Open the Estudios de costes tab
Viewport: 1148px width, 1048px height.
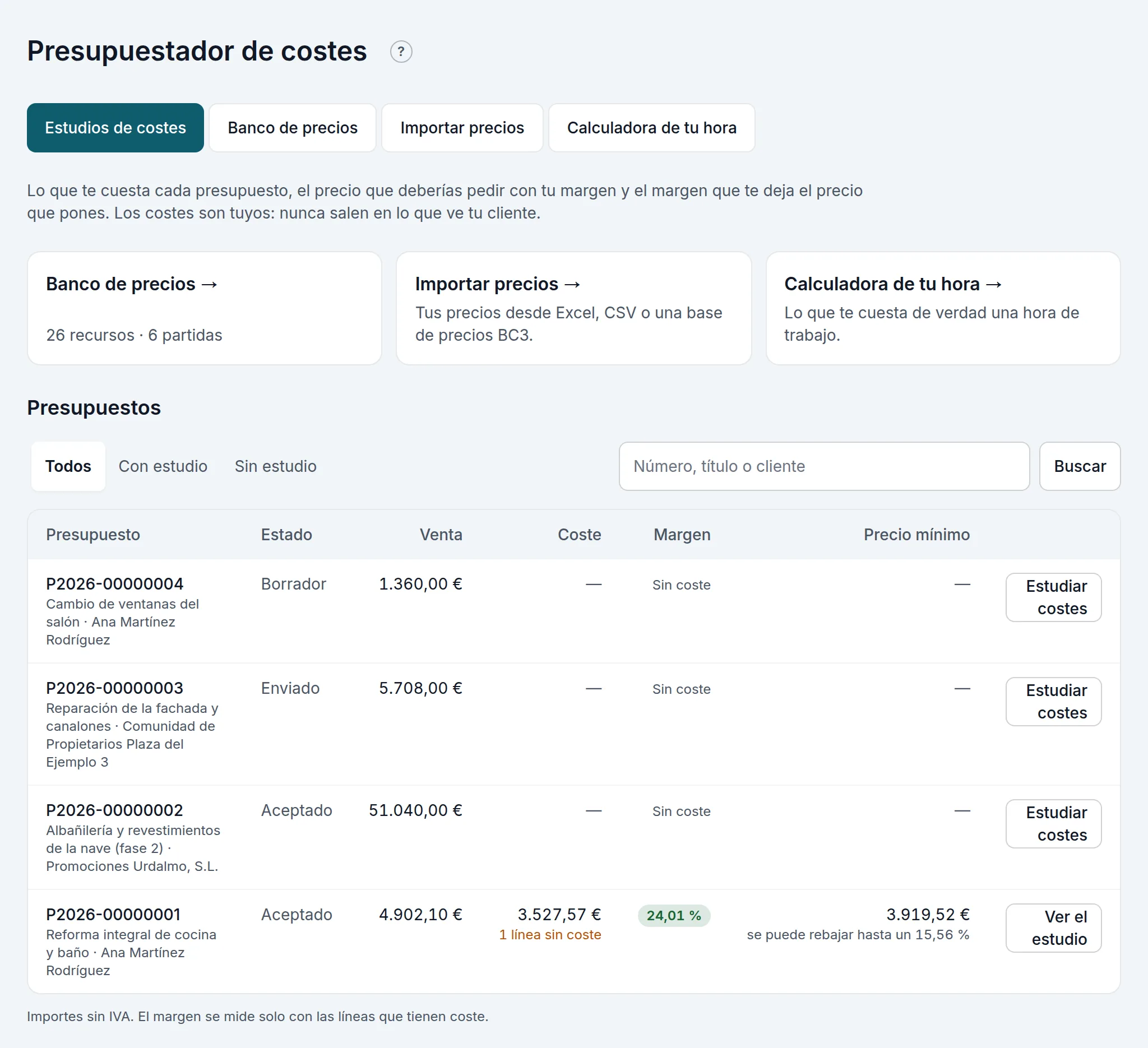[115, 128]
